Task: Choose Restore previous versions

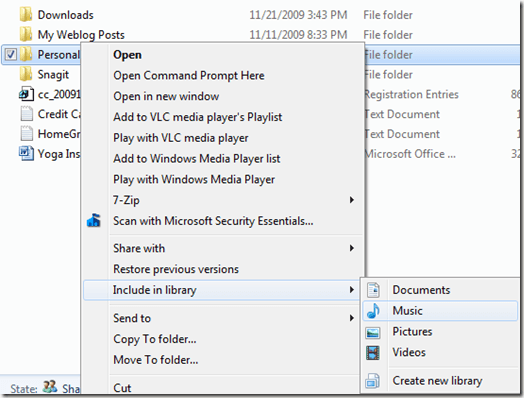Action: (x=176, y=269)
